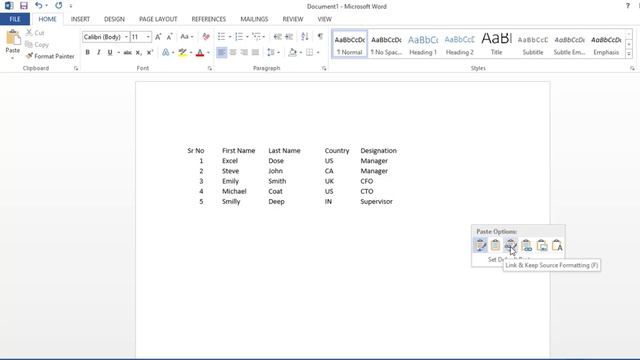Open Font dialog launcher
Image resolution: width=640 pixels, height=360 pixels.
(210, 69)
